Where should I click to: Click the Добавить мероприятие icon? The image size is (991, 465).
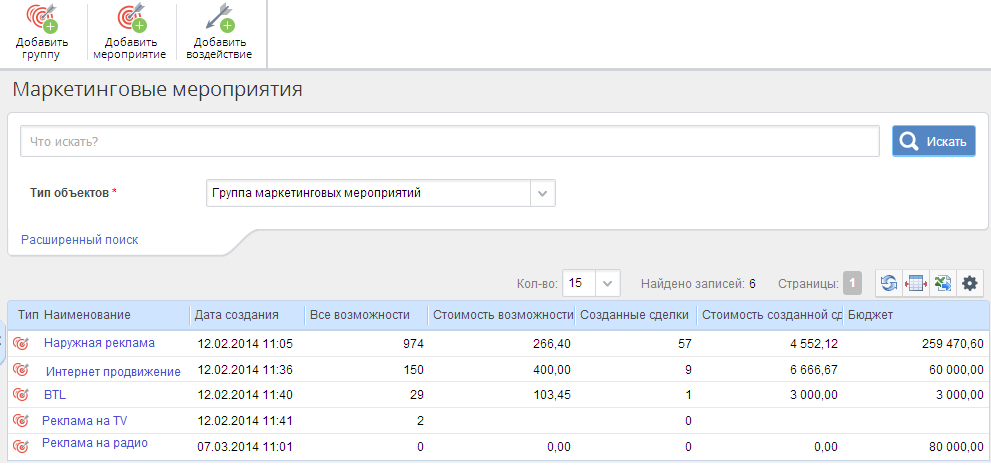pos(130,18)
